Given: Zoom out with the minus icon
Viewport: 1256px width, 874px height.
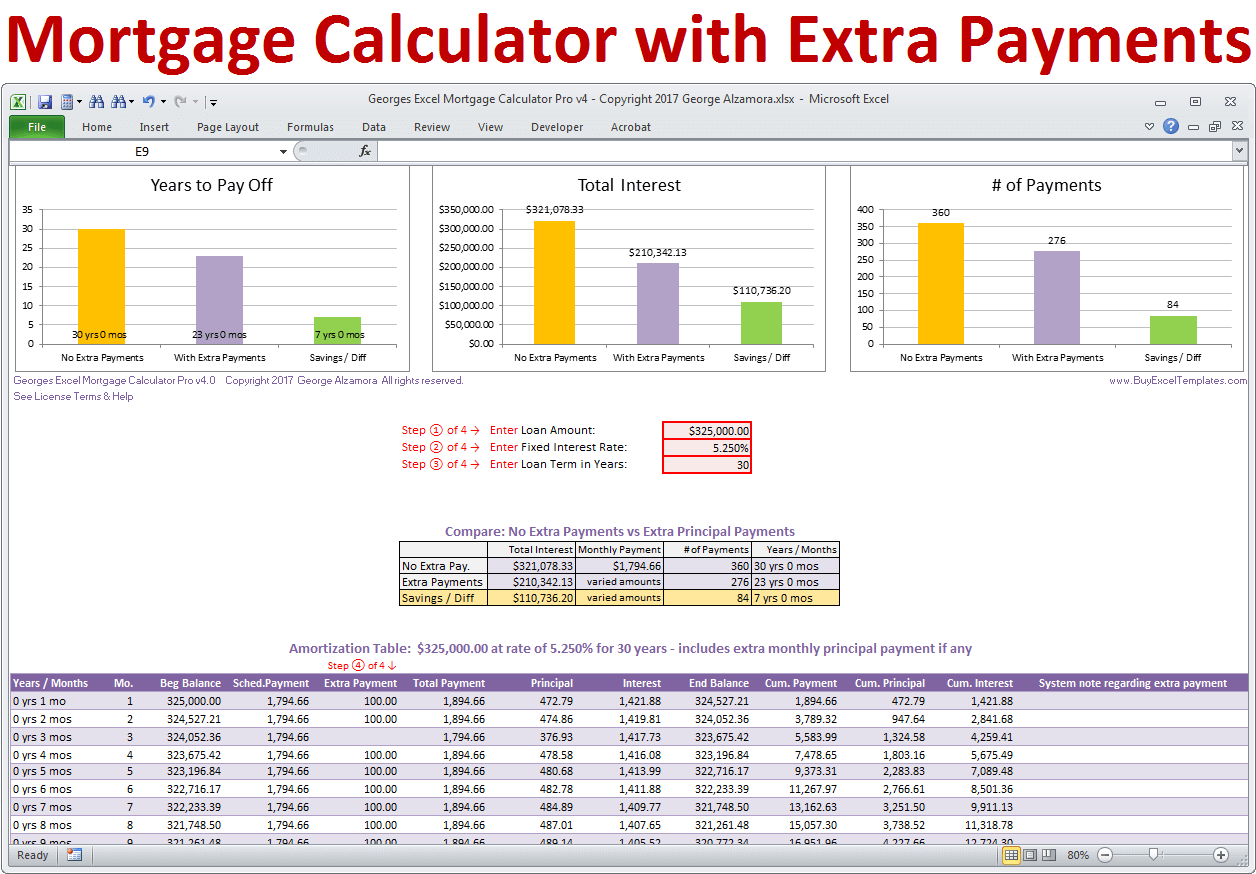Looking at the screenshot, I should (1106, 855).
